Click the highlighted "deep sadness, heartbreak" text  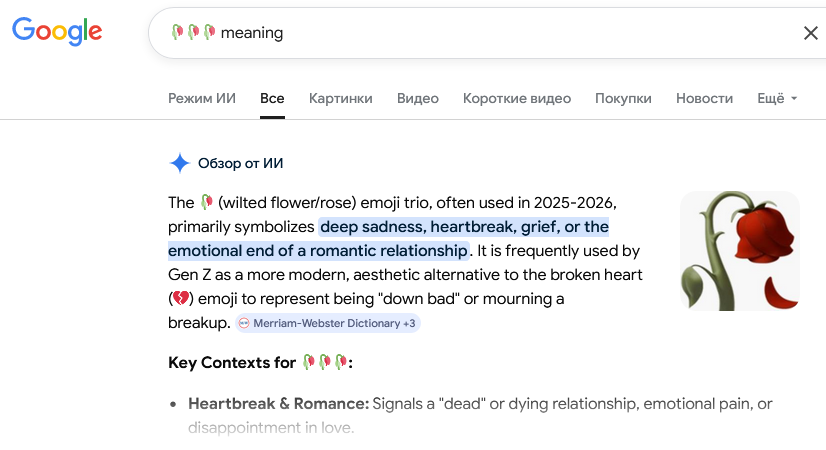coord(464,226)
